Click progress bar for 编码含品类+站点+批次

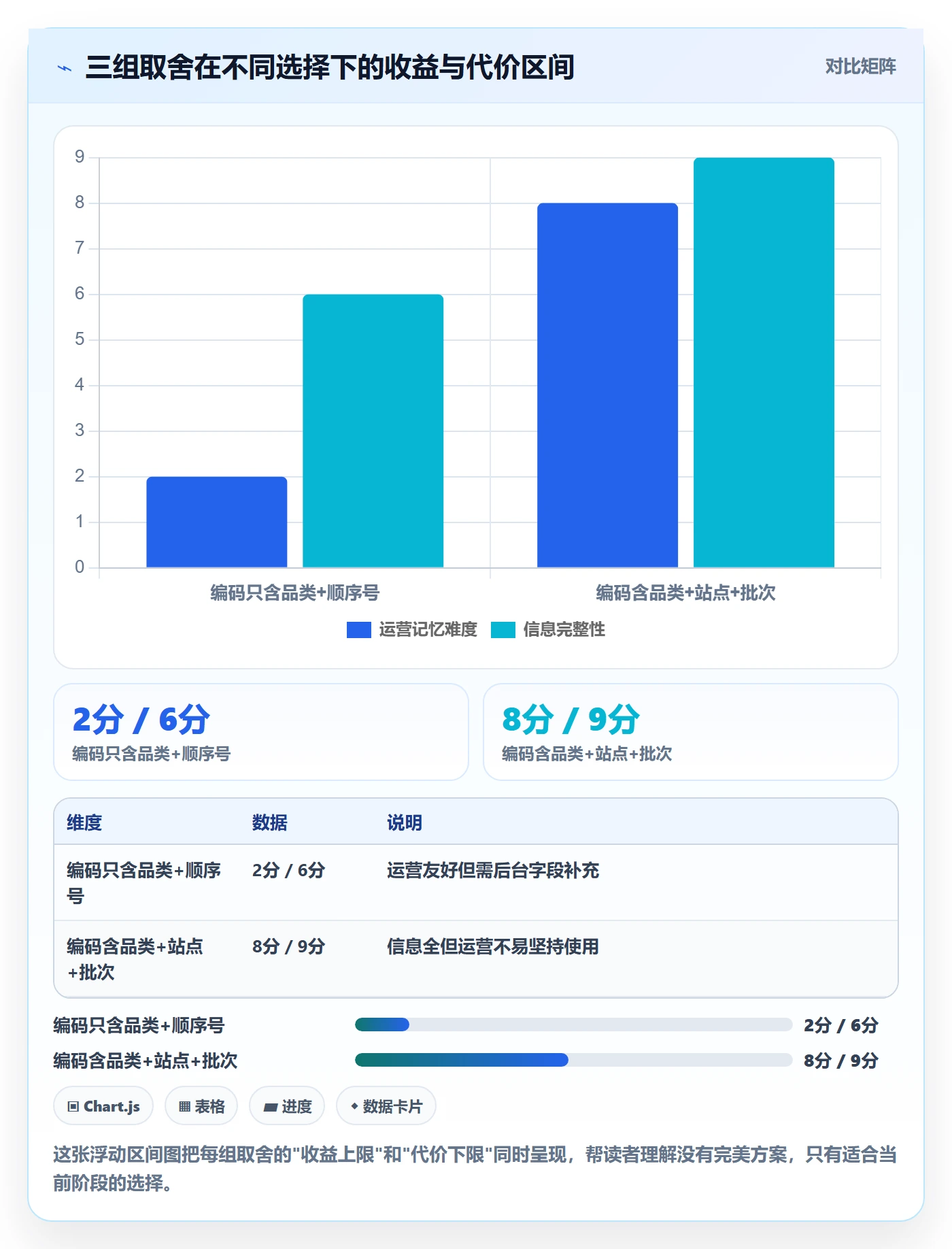click(x=574, y=1060)
